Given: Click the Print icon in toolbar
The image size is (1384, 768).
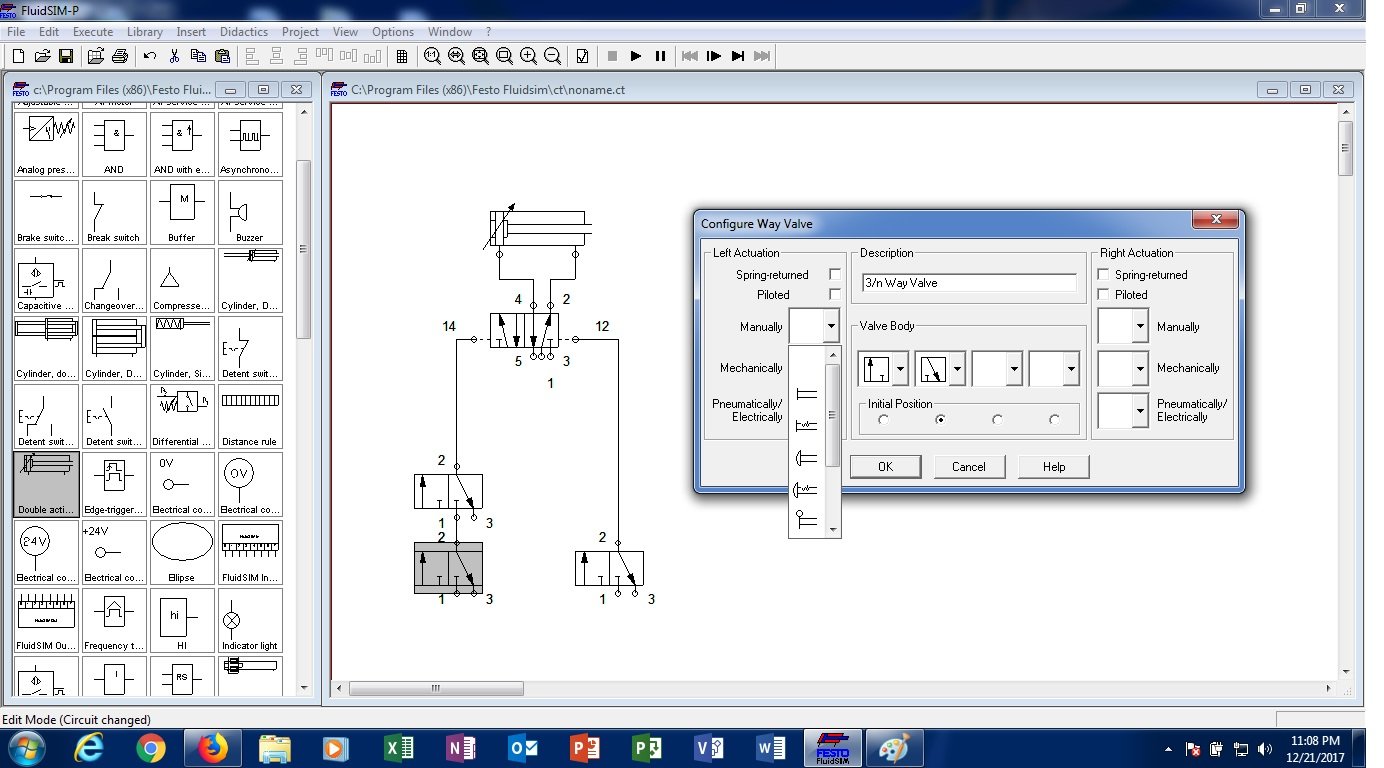Looking at the screenshot, I should pyautogui.click(x=120, y=56).
